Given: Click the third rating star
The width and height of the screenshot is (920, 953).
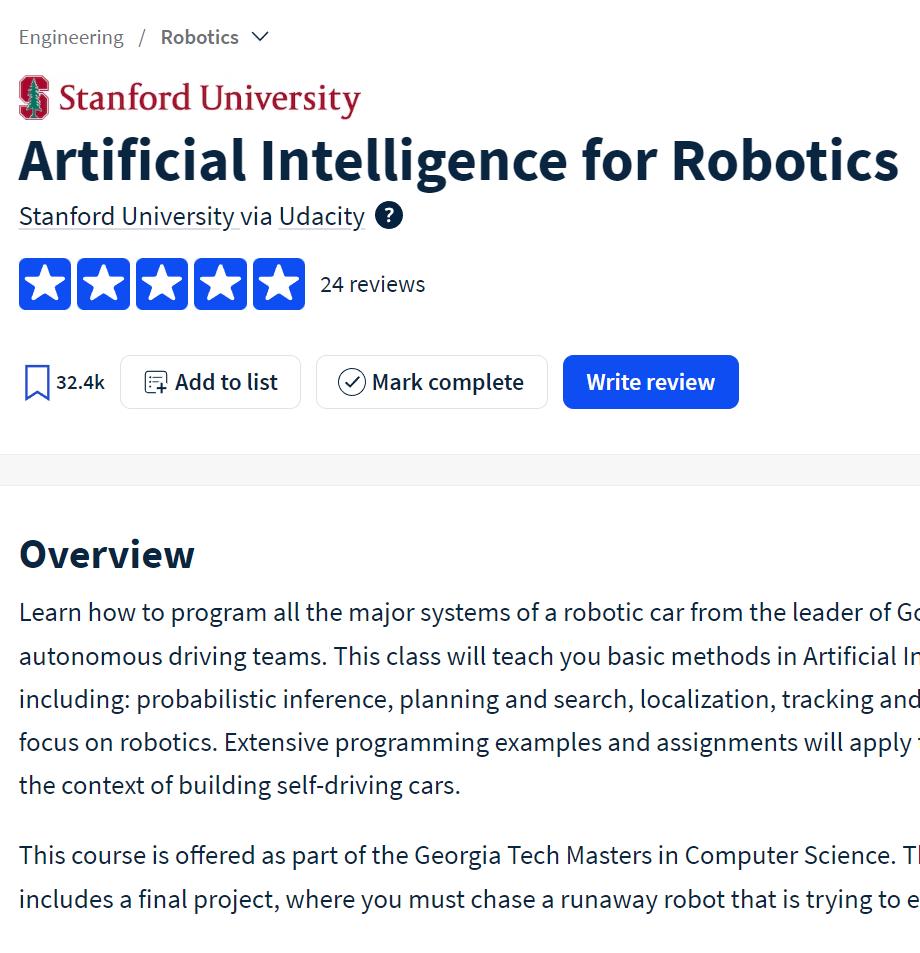Looking at the screenshot, I should point(162,284).
